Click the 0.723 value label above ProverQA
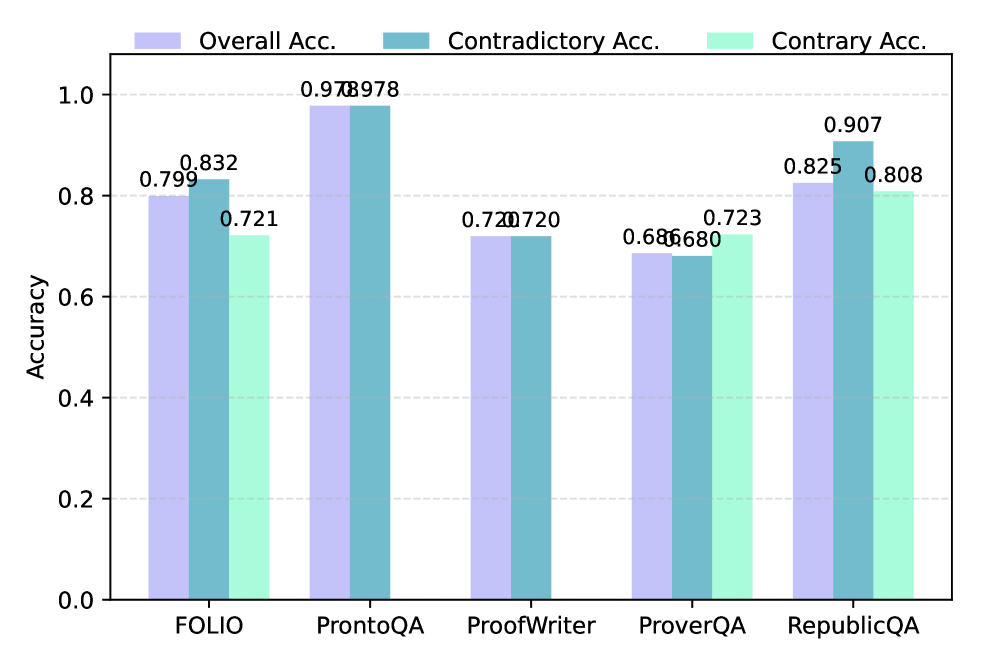Image resolution: width=996 pixels, height=664 pixels. click(x=732, y=218)
